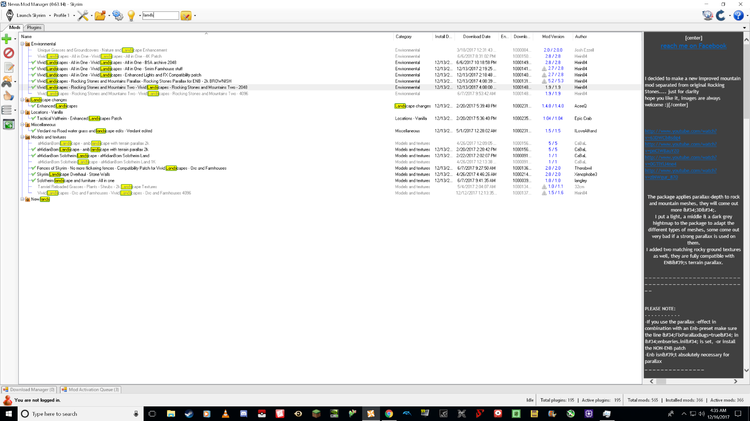The image size is (750, 421).
Task: Click the open folders toolbar icon
Action: click(100, 15)
